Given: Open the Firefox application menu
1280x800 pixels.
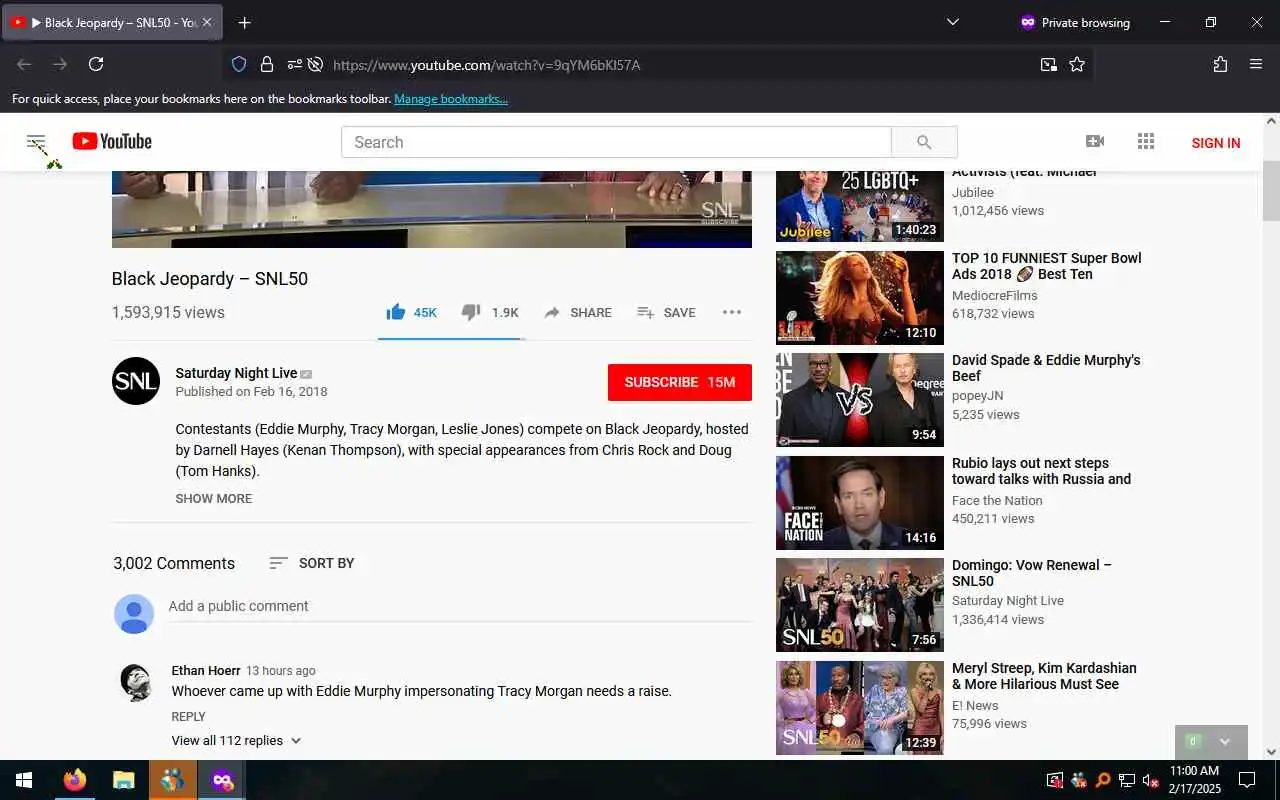Looking at the screenshot, I should pos(1256,64).
